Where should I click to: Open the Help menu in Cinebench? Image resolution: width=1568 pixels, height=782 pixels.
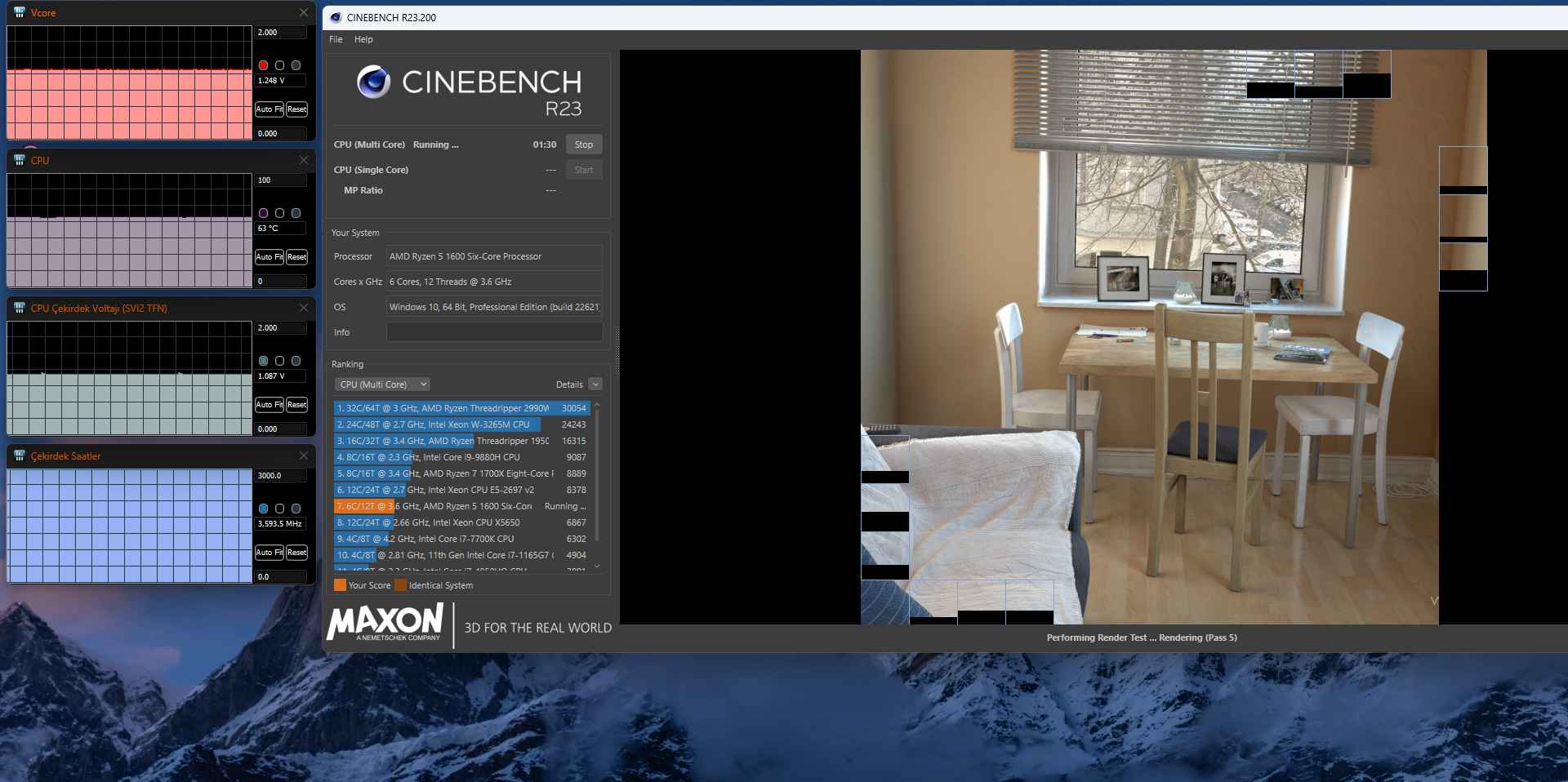[363, 39]
